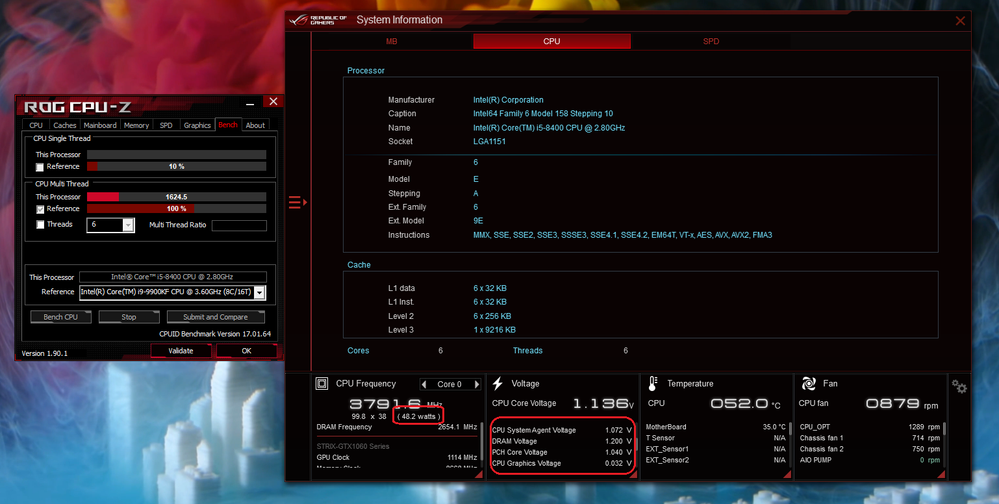Click the Multi Thread Reference 100% bar
Screen dimensions: 999x504
[x=176, y=209]
